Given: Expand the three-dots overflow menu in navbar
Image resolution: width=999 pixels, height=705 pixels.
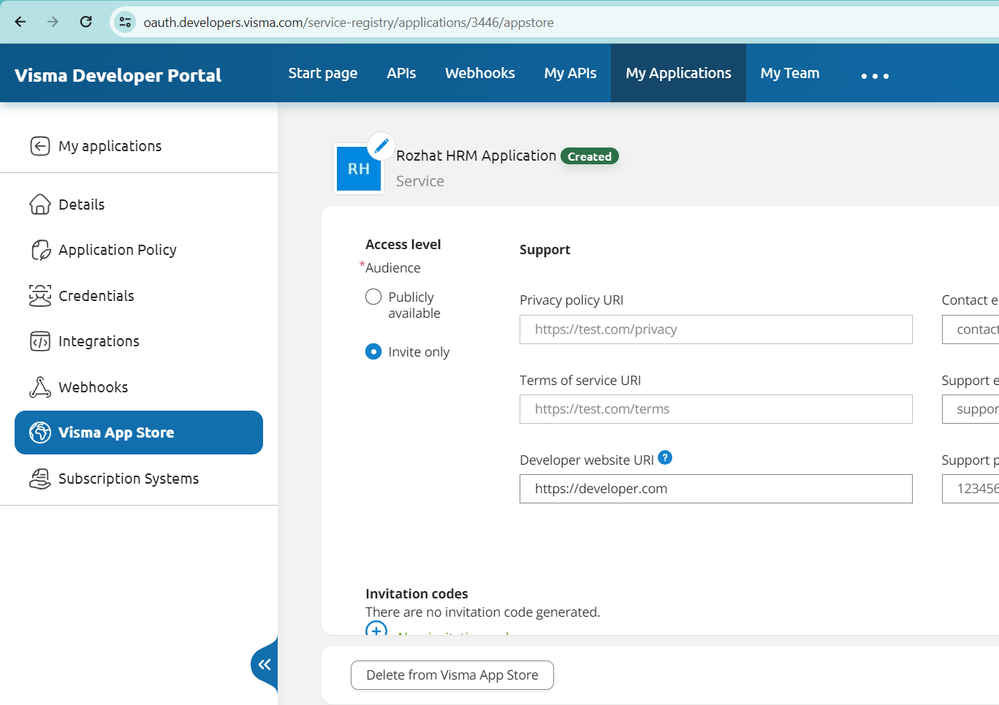Looking at the screenshot, I should [x=874, y=75].
